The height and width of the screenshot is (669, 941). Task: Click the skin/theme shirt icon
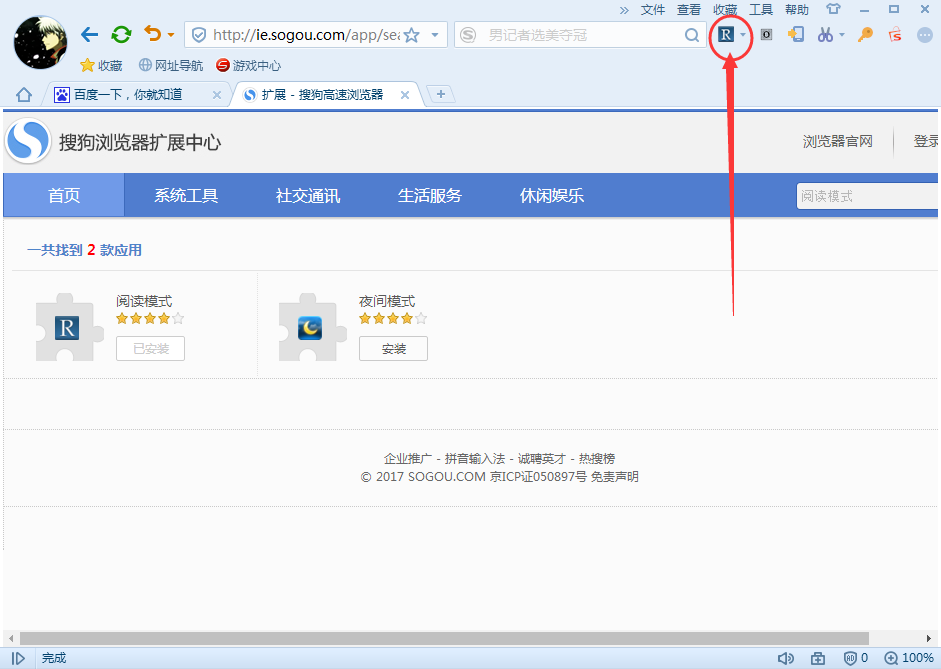pyautogui.click(x=832, y=9)
